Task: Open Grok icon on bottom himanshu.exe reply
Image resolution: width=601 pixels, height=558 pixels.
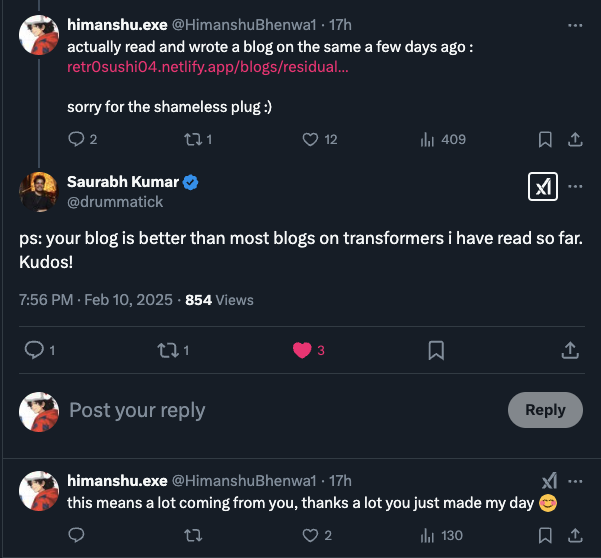Action: (549, 481)
